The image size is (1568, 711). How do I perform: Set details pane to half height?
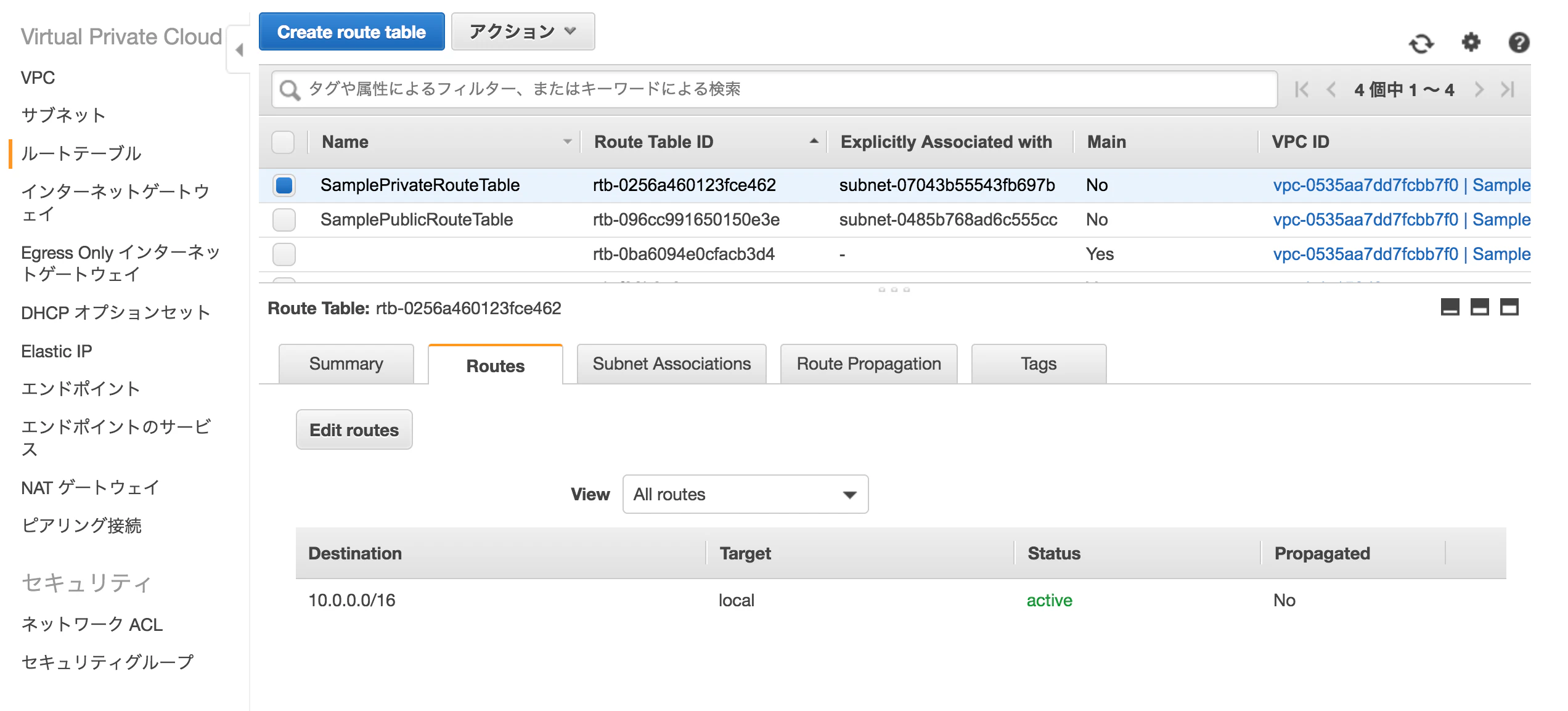(x=1479, y=307)
